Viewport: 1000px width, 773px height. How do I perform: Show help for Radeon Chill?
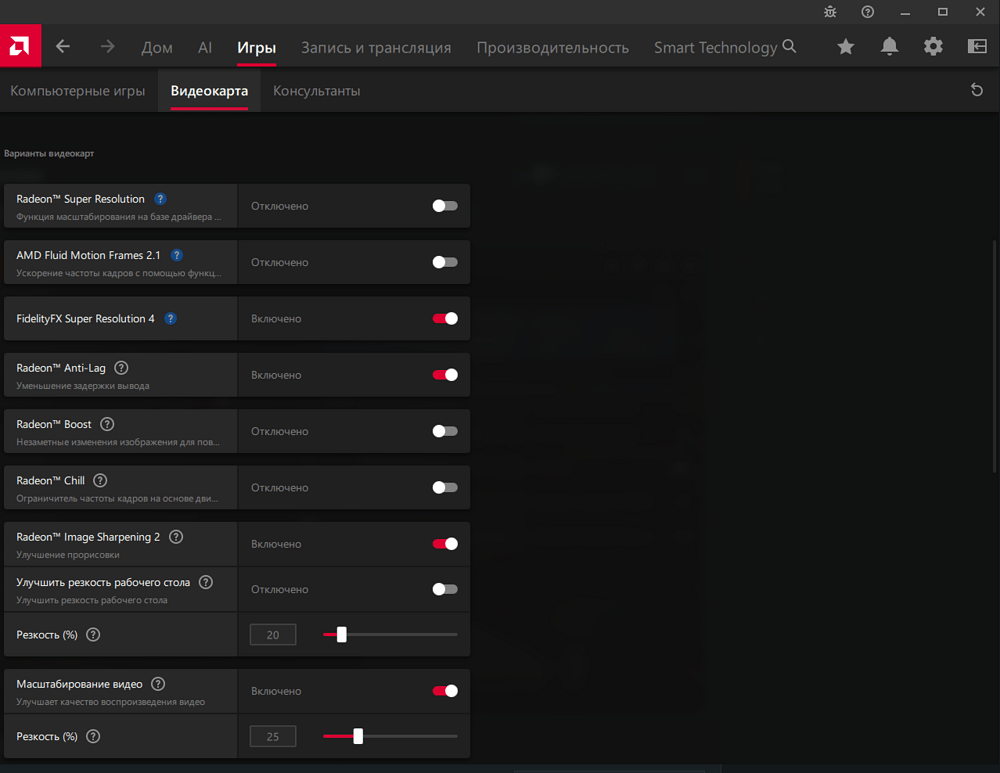(100, 480)
